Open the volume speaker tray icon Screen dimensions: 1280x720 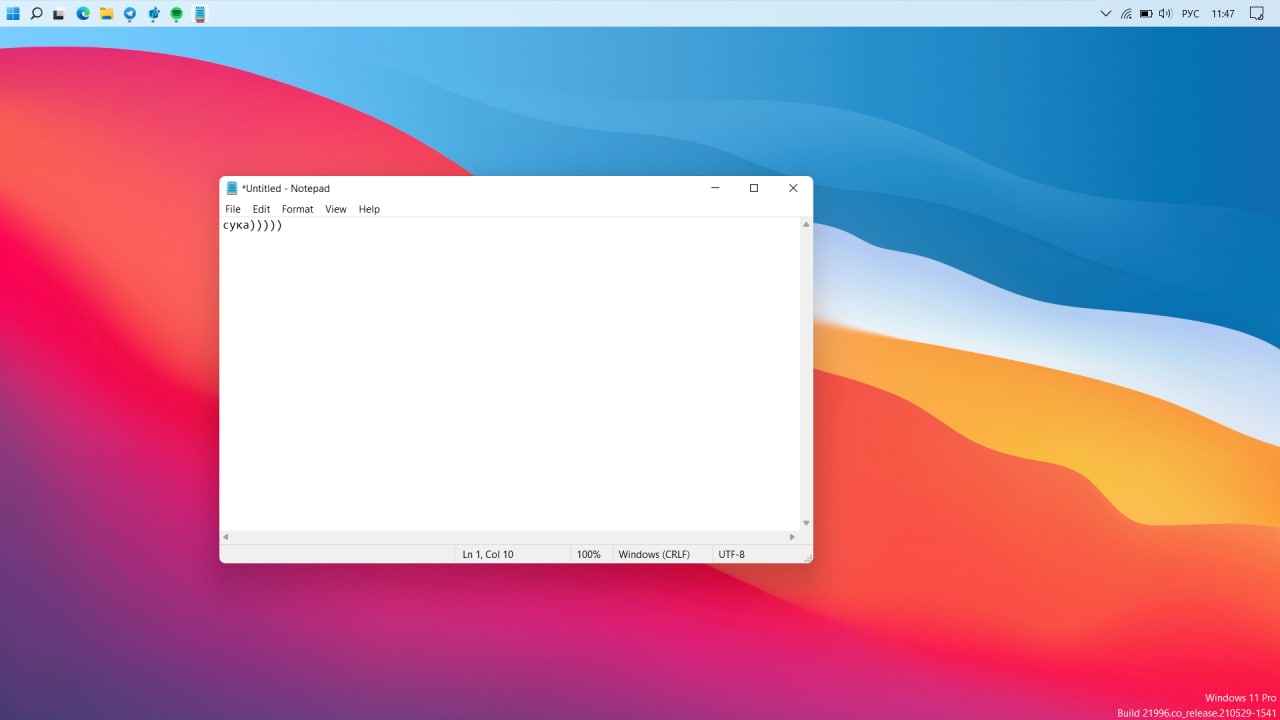click(1165, 14)
